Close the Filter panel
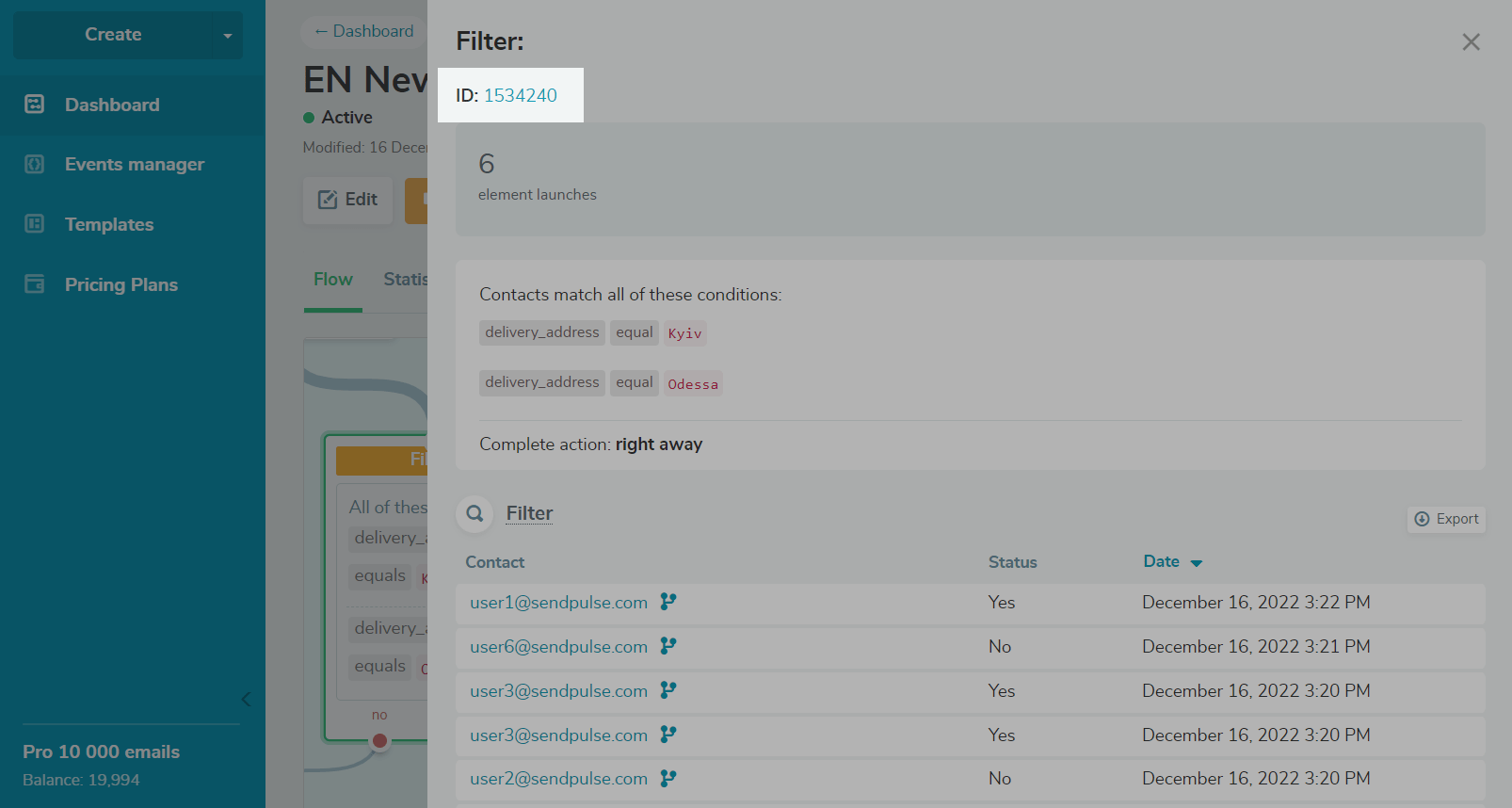The height and width of the screenshot is (808, 1512). (1471, 42)
